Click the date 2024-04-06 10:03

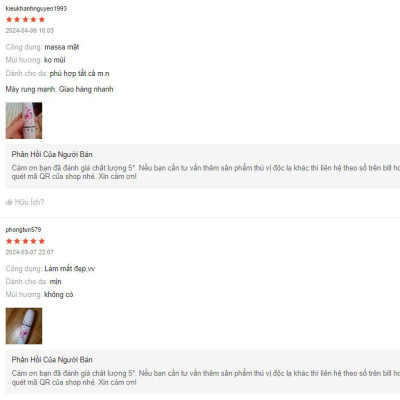coord(30,31)
